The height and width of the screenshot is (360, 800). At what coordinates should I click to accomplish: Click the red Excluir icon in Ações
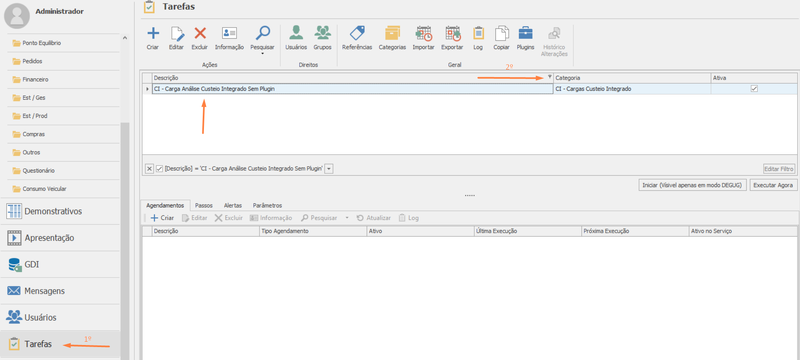click(200, 34)
